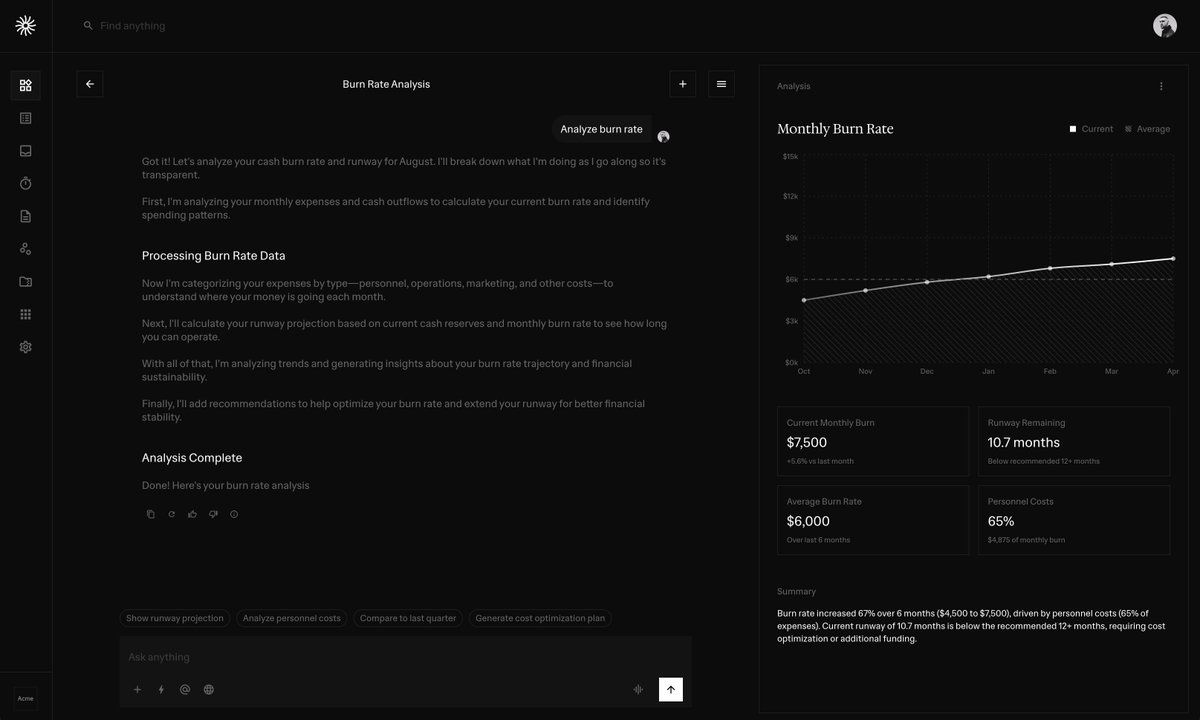The width and height of the screenshot is (1200, 720).
Task: Regenerate the assistant response
Action: click(172, 514)
